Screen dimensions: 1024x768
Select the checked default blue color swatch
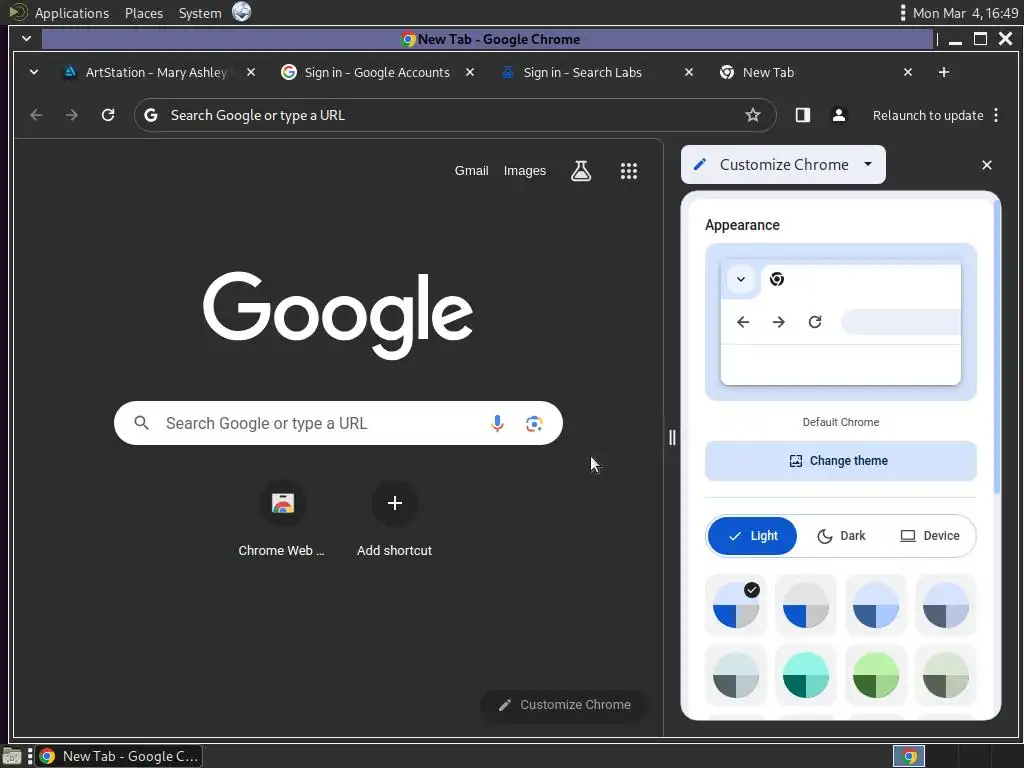click(x=736, y=605)
